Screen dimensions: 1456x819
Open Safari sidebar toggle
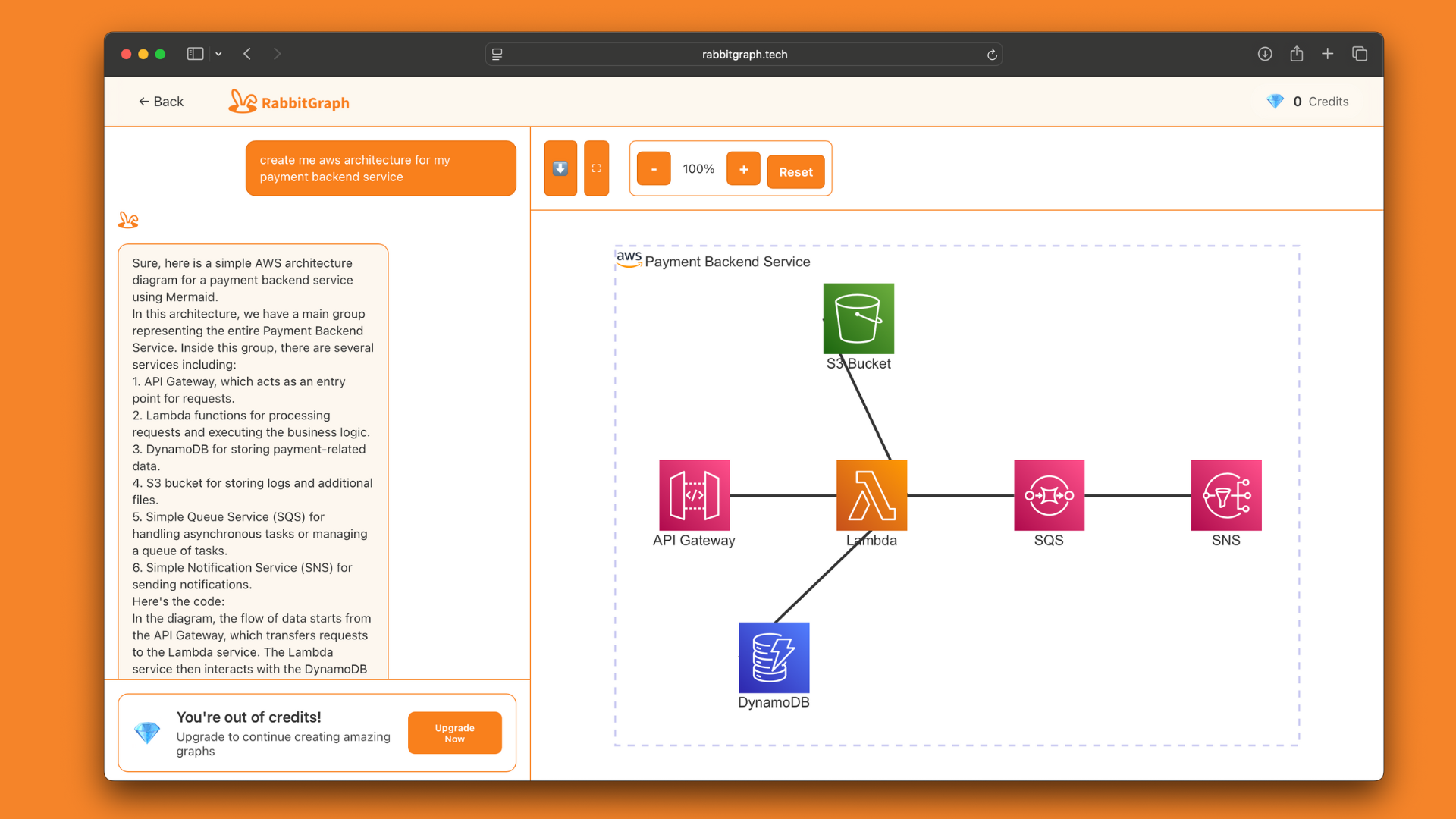[195, 54]
